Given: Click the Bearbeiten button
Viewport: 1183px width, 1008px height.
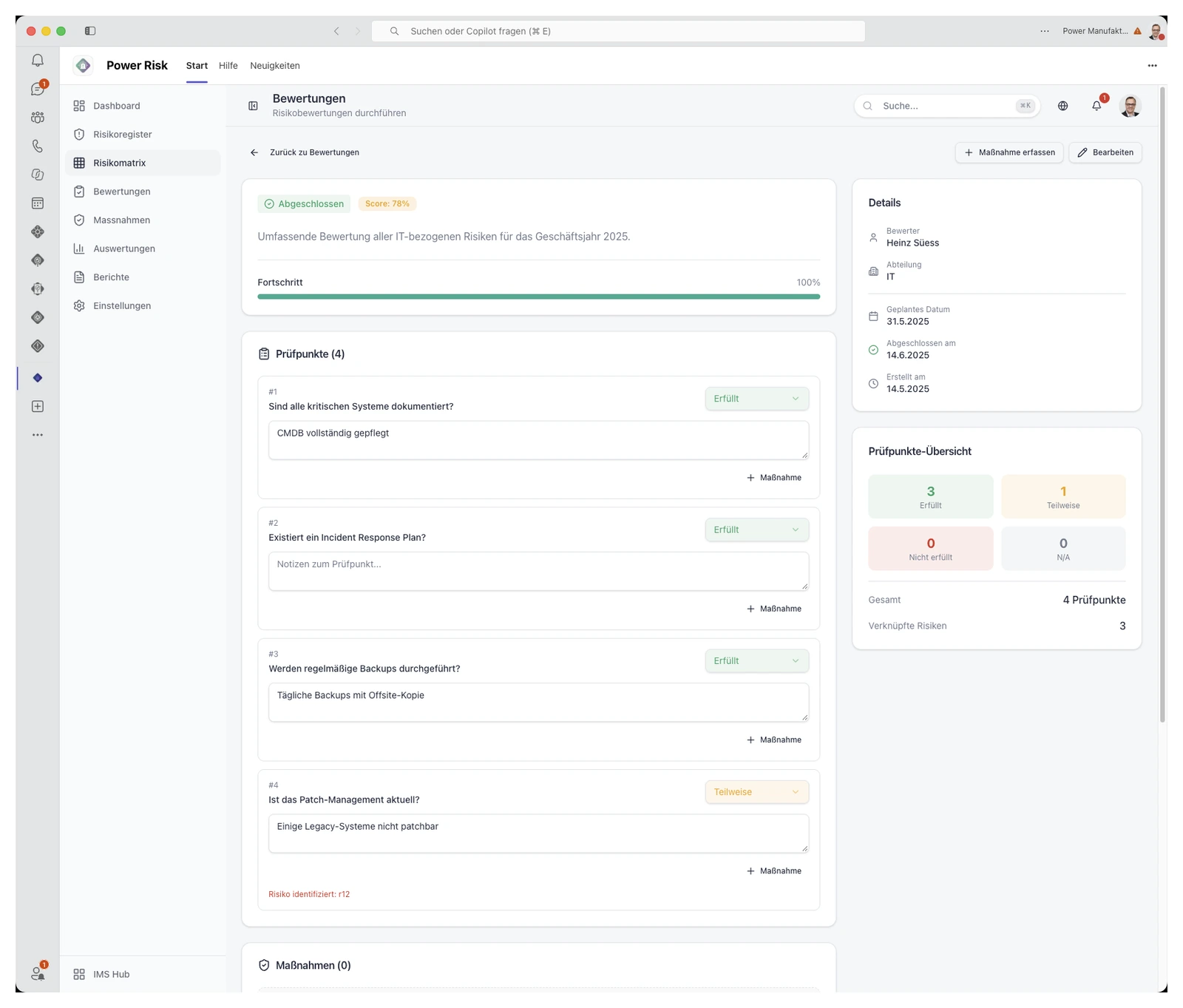Looking at the screenshot, I should pos(1105,152).
